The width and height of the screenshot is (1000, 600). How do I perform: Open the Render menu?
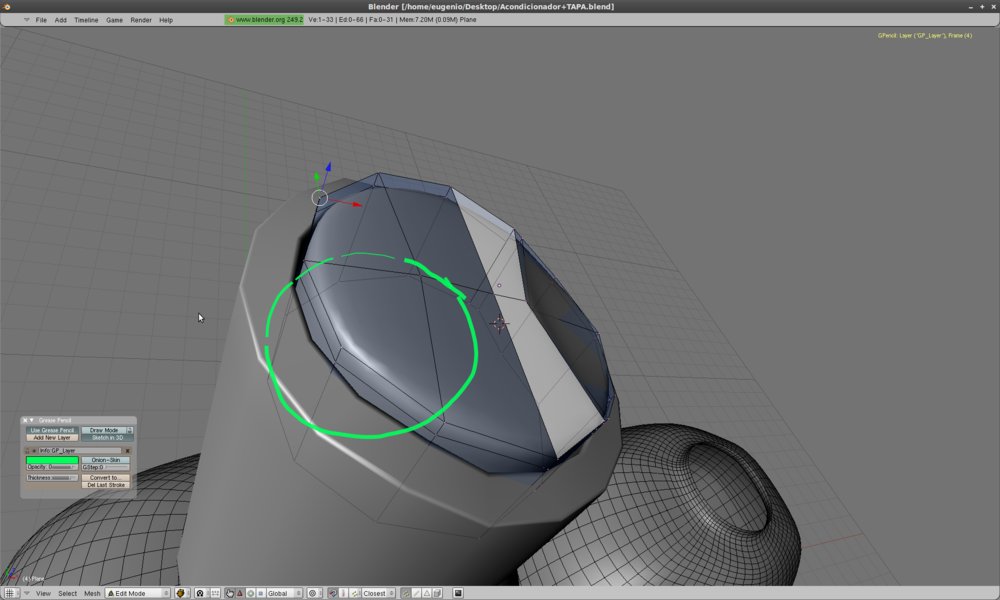(141, 20)
